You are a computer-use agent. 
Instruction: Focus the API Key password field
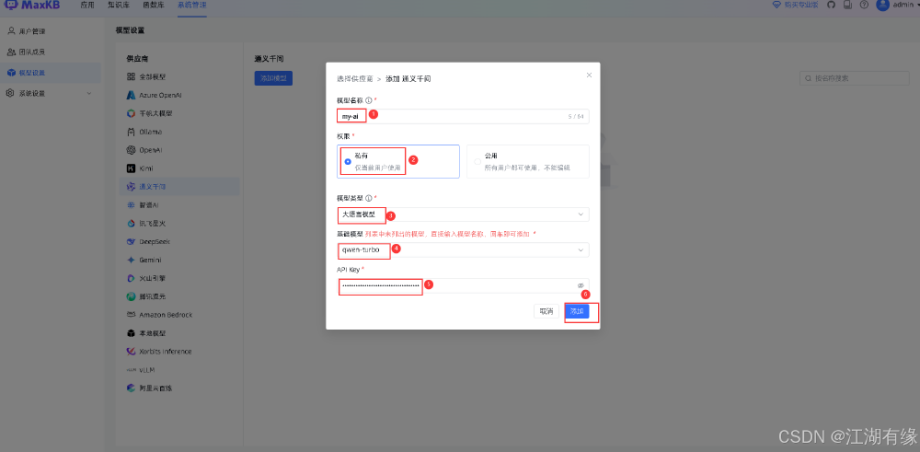coord(463,286)
